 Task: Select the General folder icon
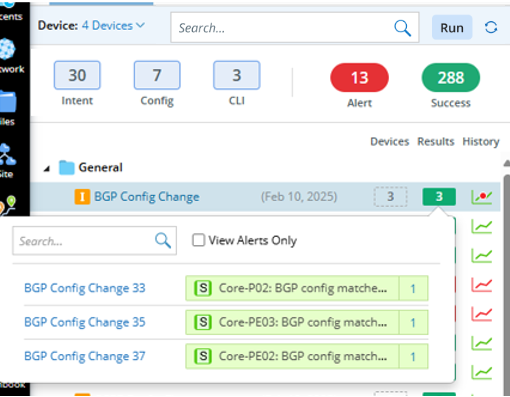67,167
